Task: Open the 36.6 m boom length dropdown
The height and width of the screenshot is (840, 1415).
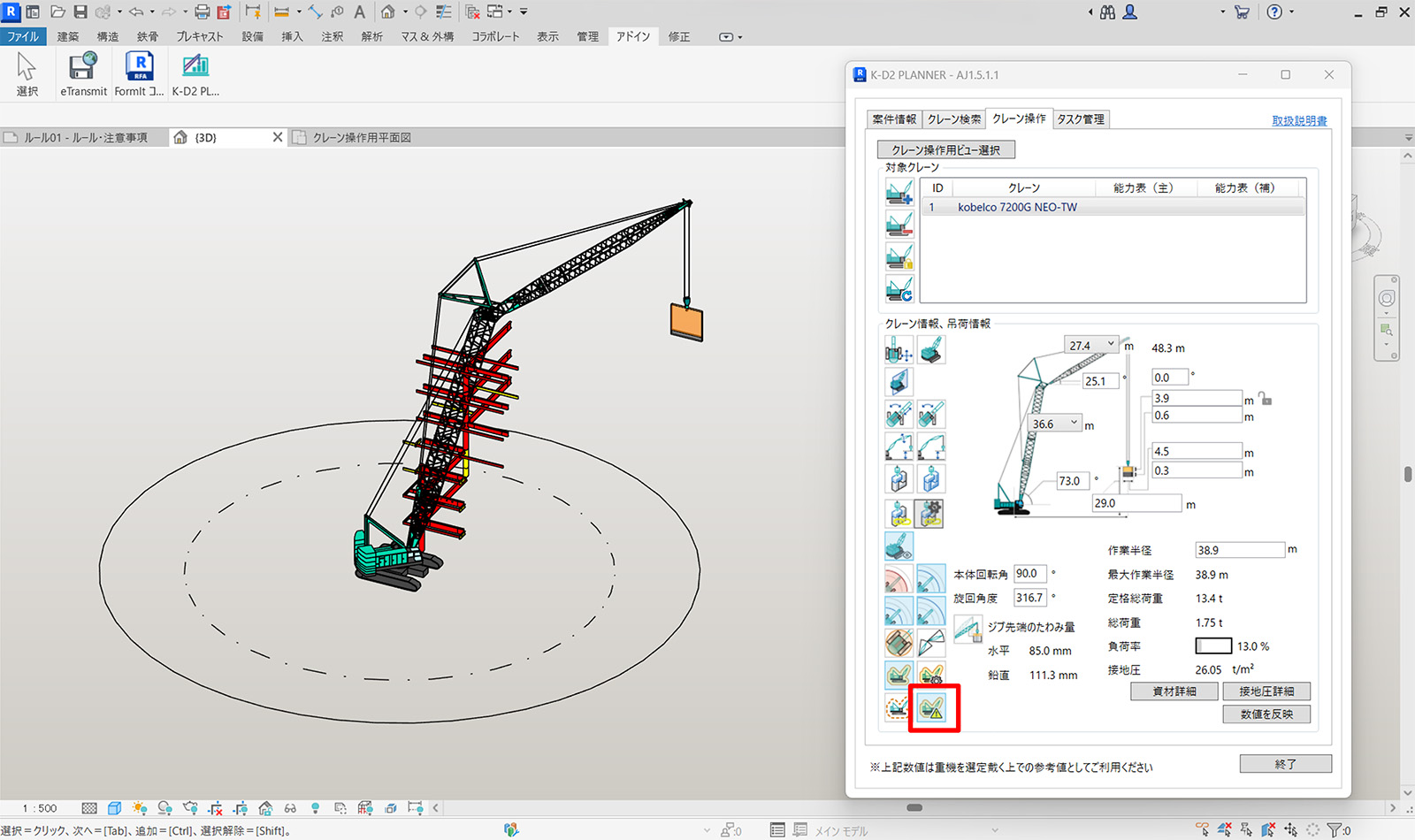Action: coord(1074,424)
